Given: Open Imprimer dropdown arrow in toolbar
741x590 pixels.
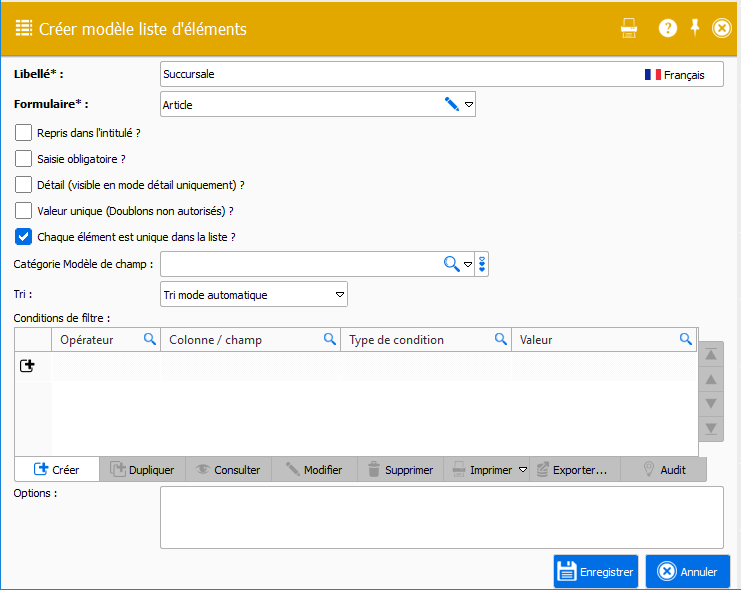Looking at the screenshot, I should coord(523,470).
